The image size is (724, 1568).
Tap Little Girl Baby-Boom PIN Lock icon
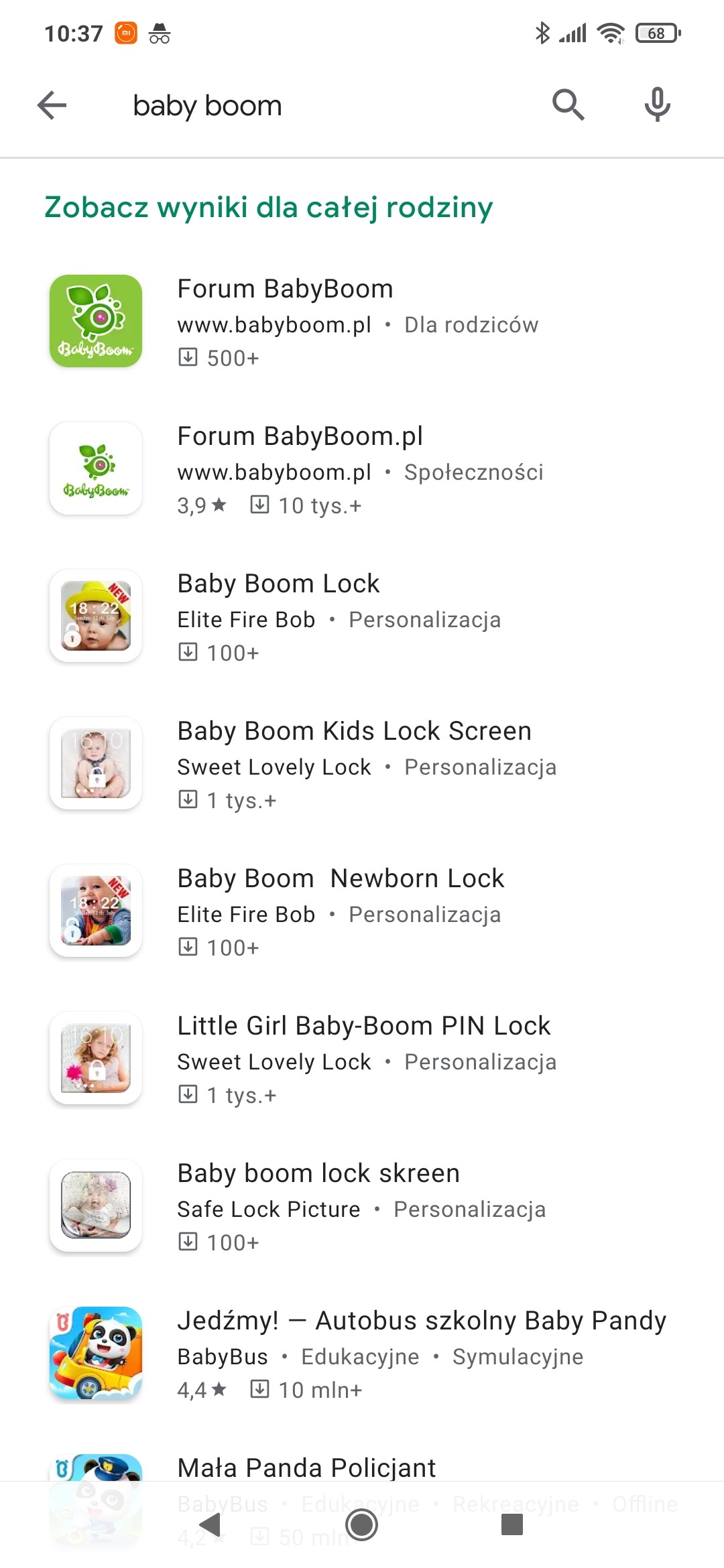(96, 1058)
